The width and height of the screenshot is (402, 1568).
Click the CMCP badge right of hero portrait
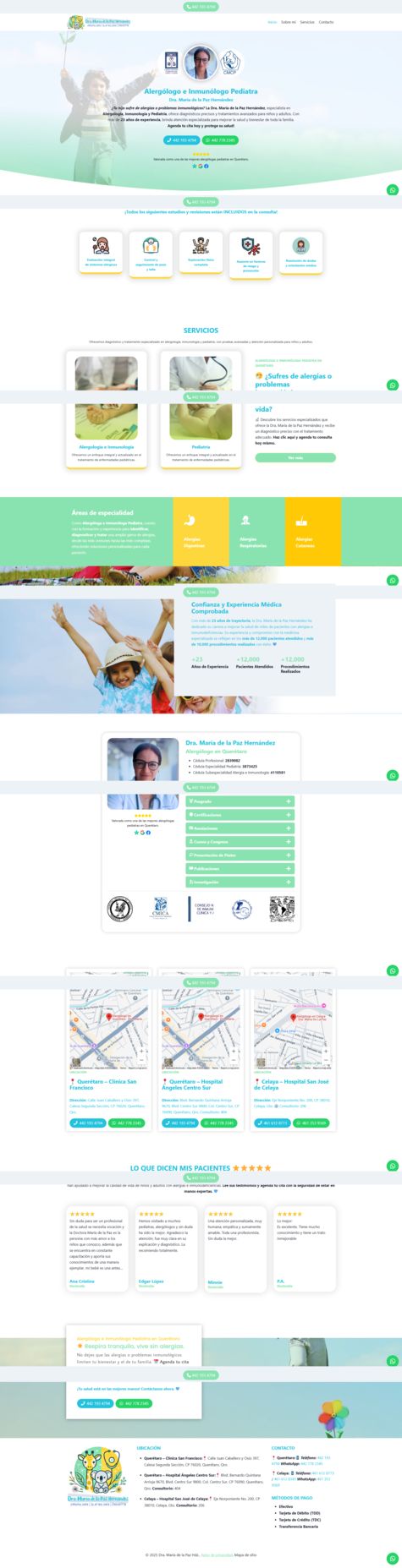(x=229, y=62)
